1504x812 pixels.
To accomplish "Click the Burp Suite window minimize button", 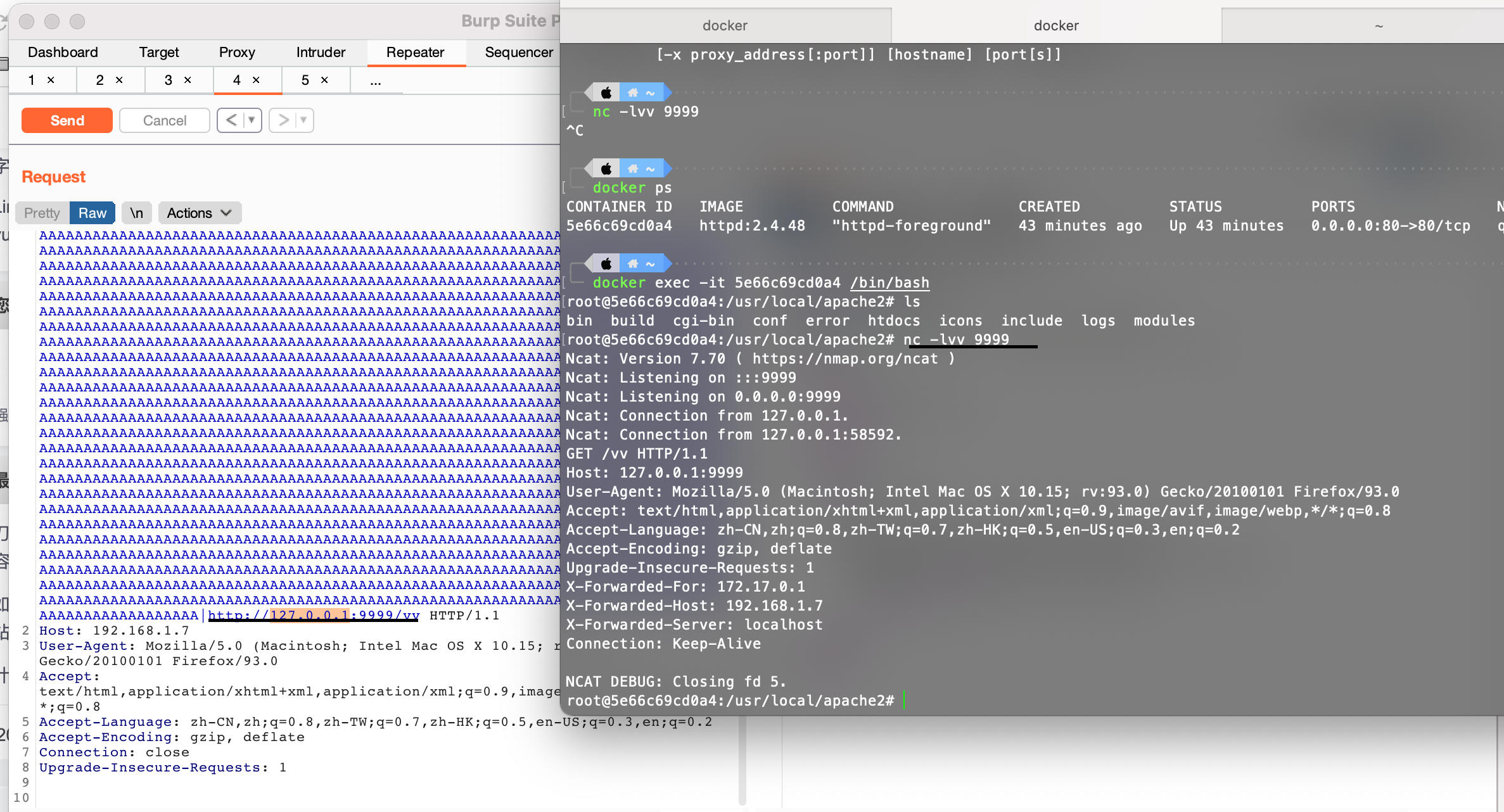I will pos(52,22).
